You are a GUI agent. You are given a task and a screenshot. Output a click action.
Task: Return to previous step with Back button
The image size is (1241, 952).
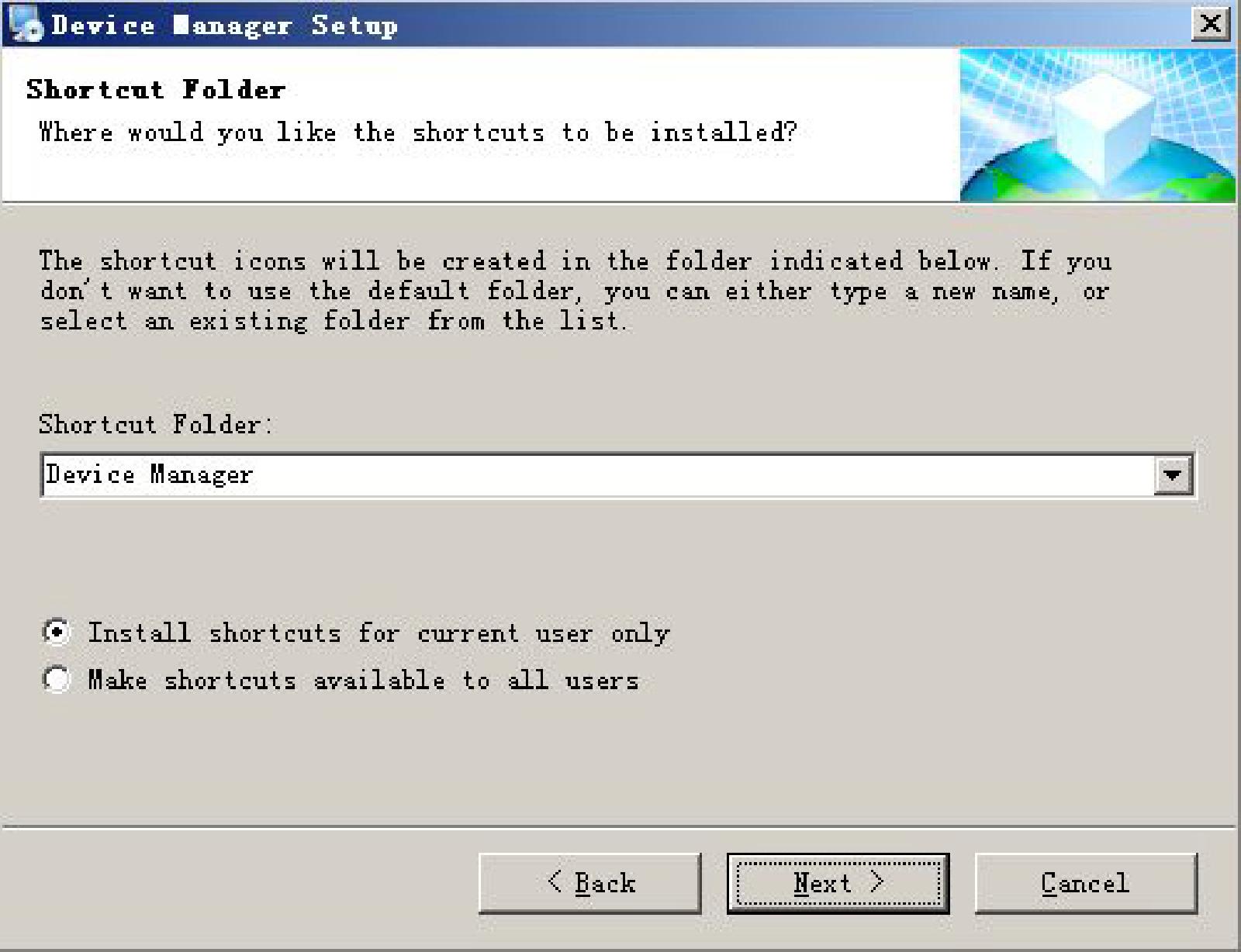tap(590, 883)
